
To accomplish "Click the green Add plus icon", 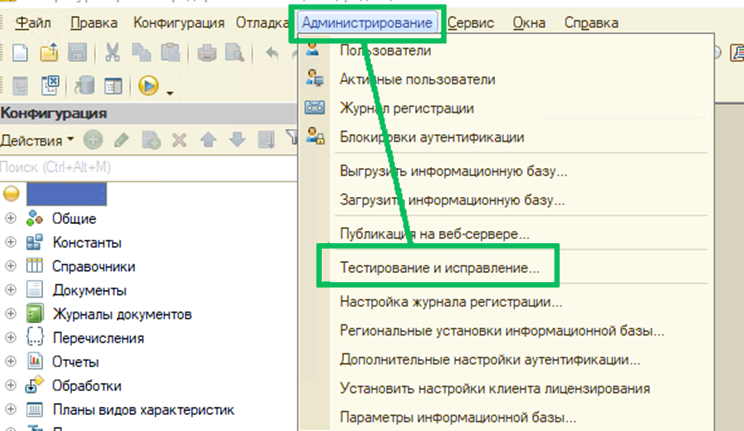I will click(x=93, y=140).
